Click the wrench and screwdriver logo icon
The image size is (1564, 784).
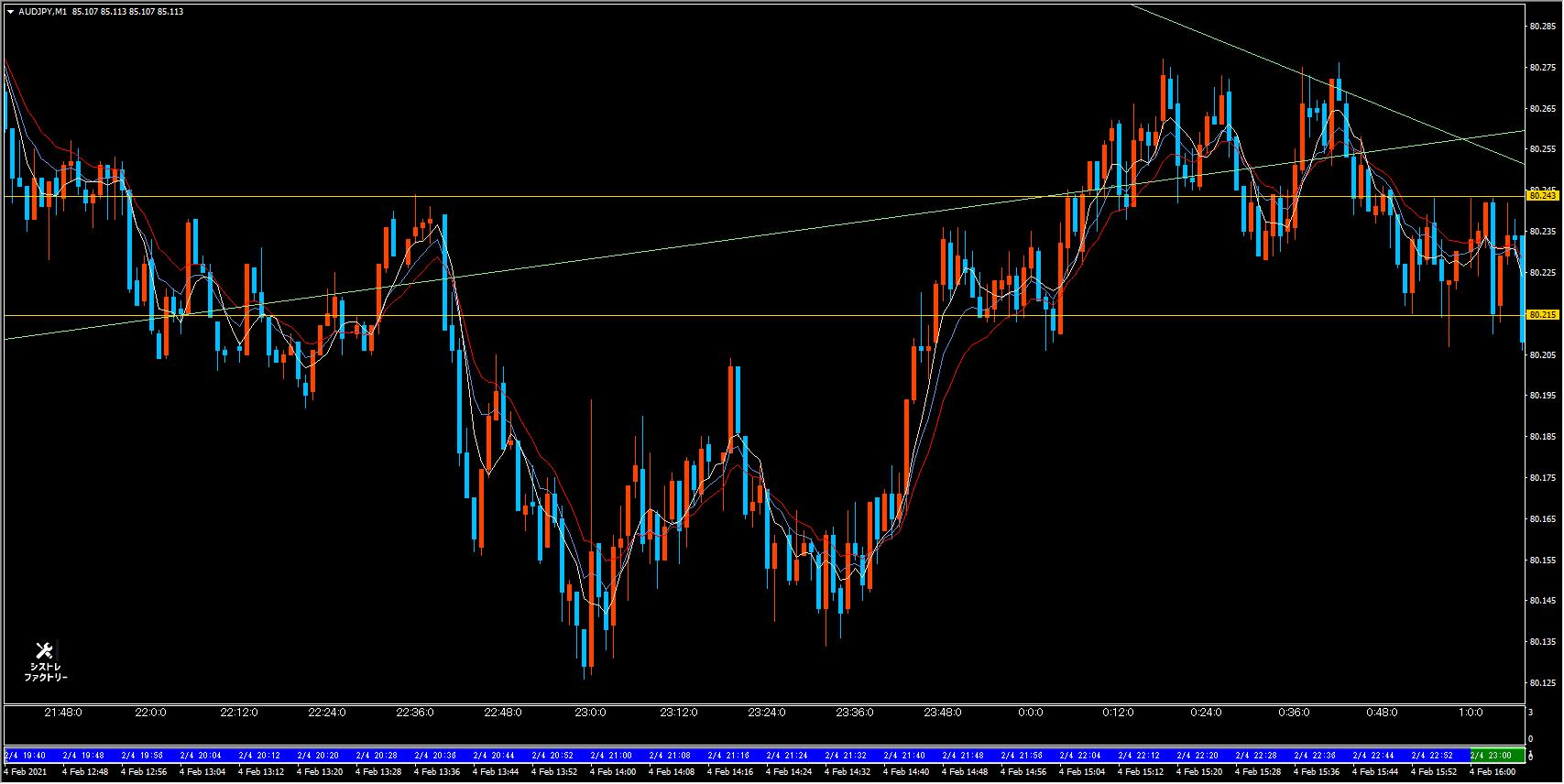[44, 651]
